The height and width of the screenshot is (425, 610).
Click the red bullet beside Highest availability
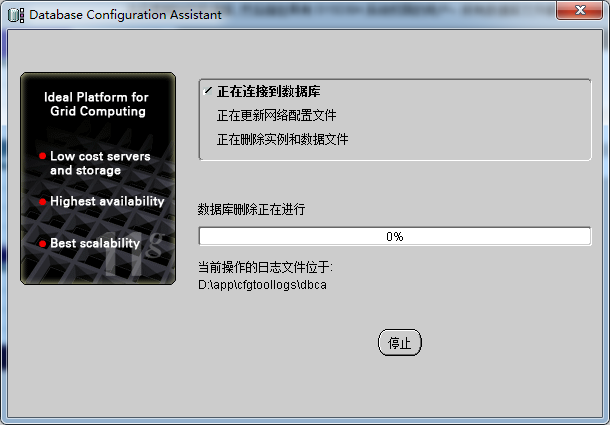(x=42, y=202)
